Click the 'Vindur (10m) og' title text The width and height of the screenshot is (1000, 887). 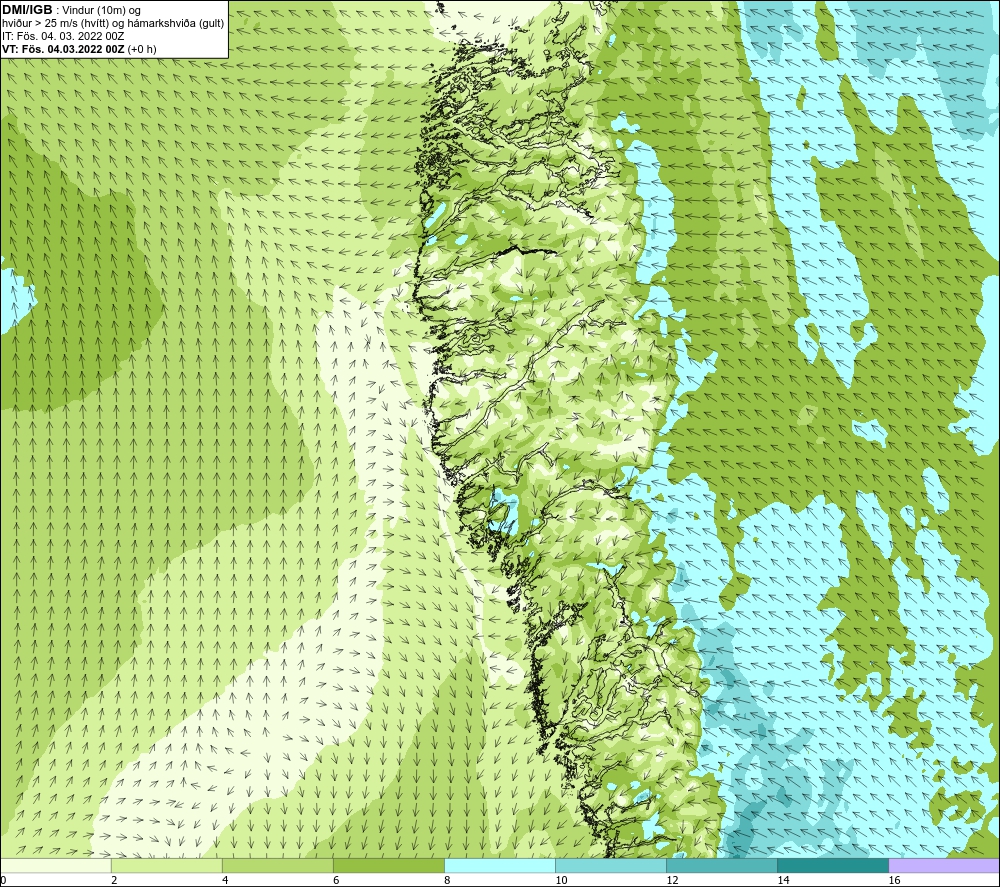click(101, 11)
